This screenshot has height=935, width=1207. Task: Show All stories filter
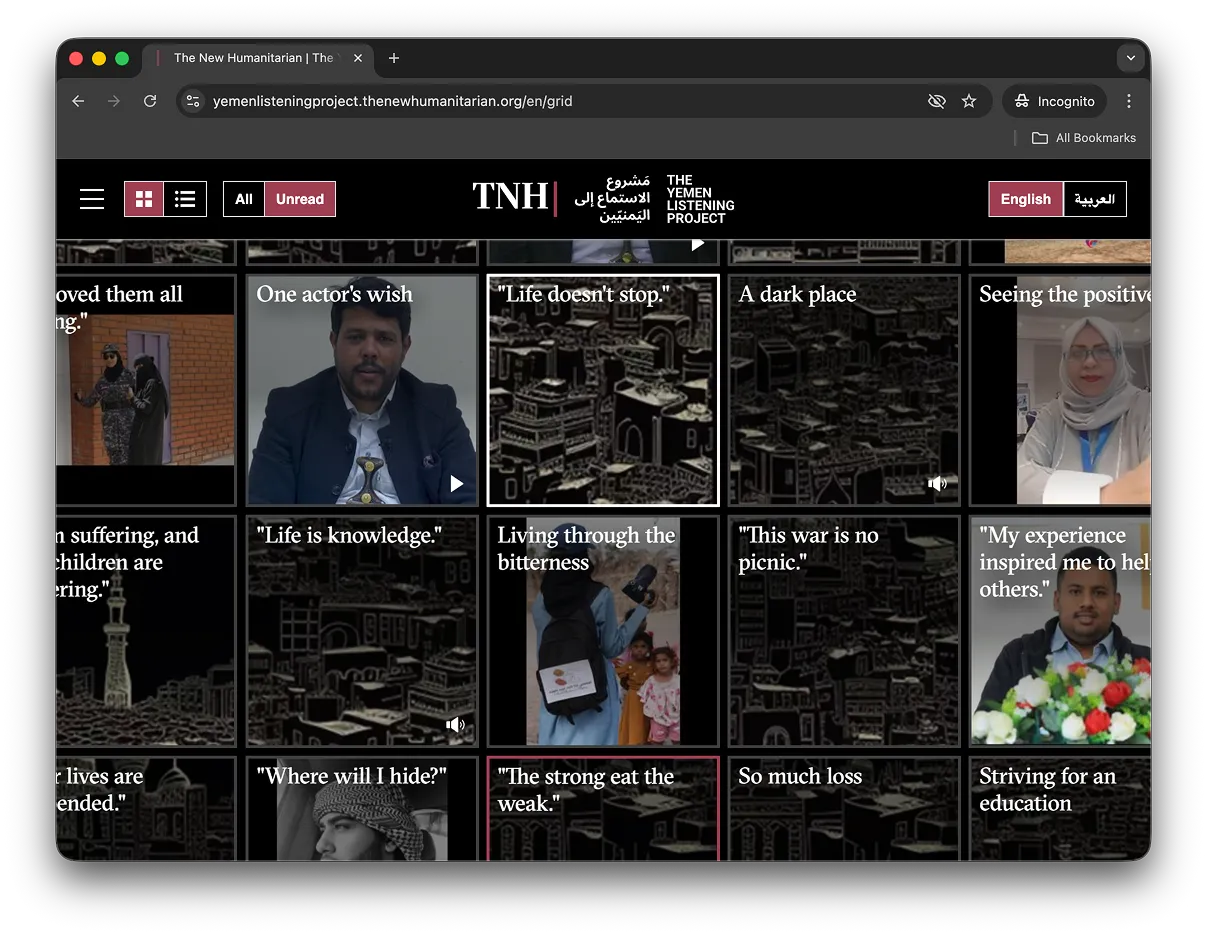(244, 199)
